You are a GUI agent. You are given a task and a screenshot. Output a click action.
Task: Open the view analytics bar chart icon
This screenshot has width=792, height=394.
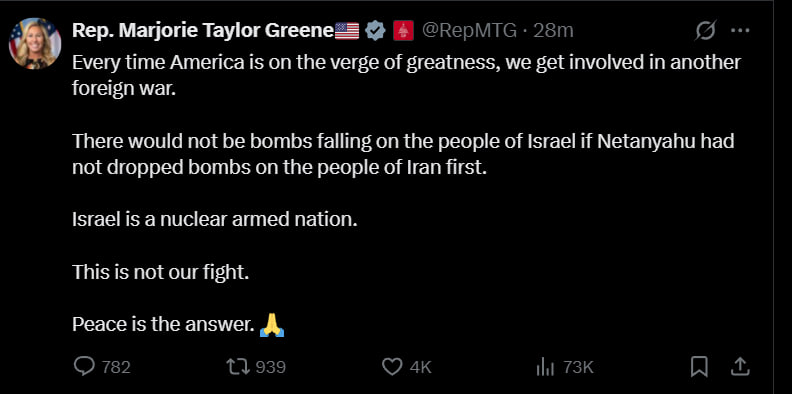546,367
